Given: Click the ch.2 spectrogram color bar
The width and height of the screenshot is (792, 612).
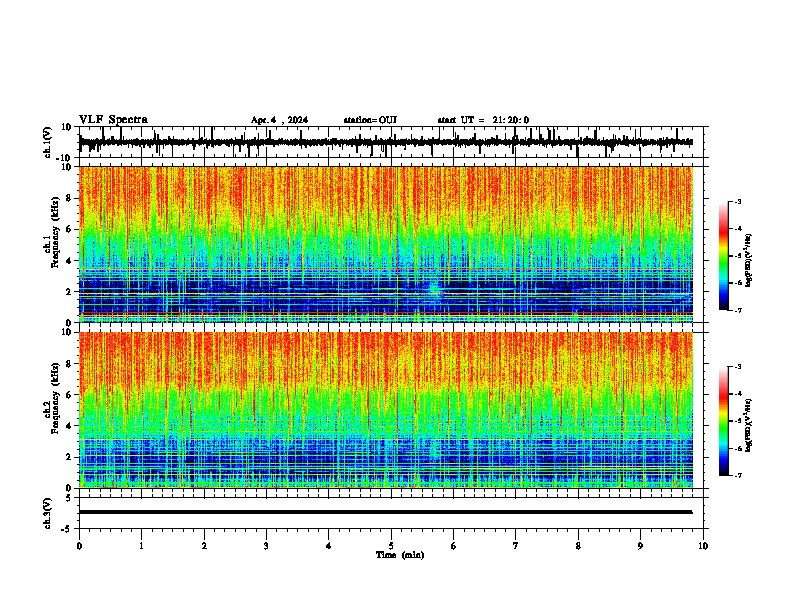Looking at the screenshot, I should 724,421.
